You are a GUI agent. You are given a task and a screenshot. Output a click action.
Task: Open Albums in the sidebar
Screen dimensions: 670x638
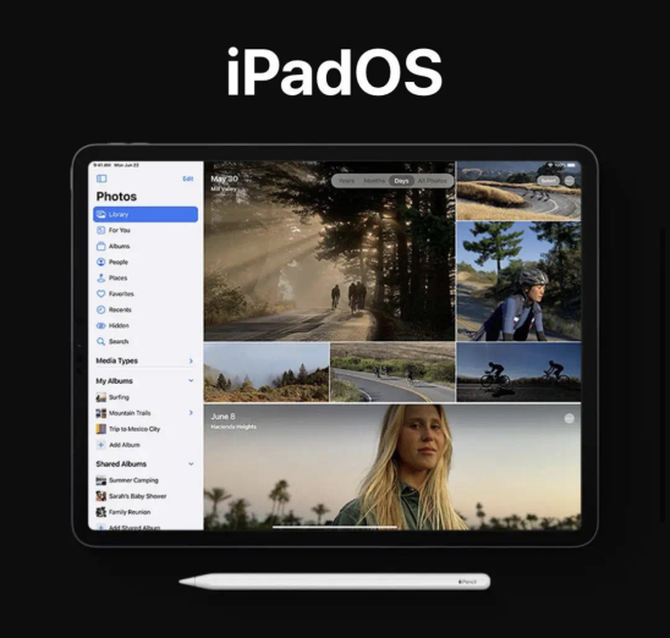pyautogui.click(x=145, y=246)
